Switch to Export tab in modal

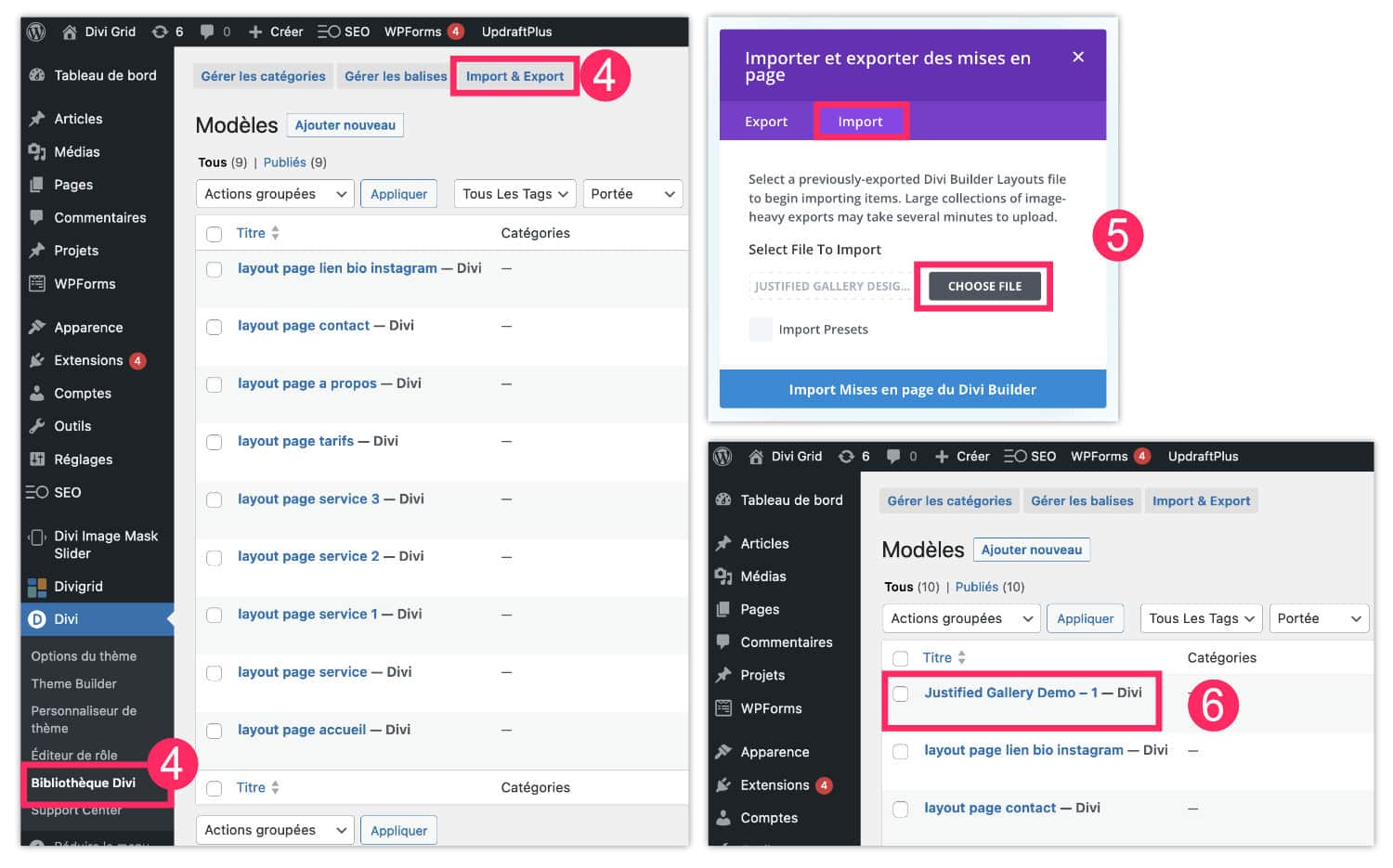point(766,122)
